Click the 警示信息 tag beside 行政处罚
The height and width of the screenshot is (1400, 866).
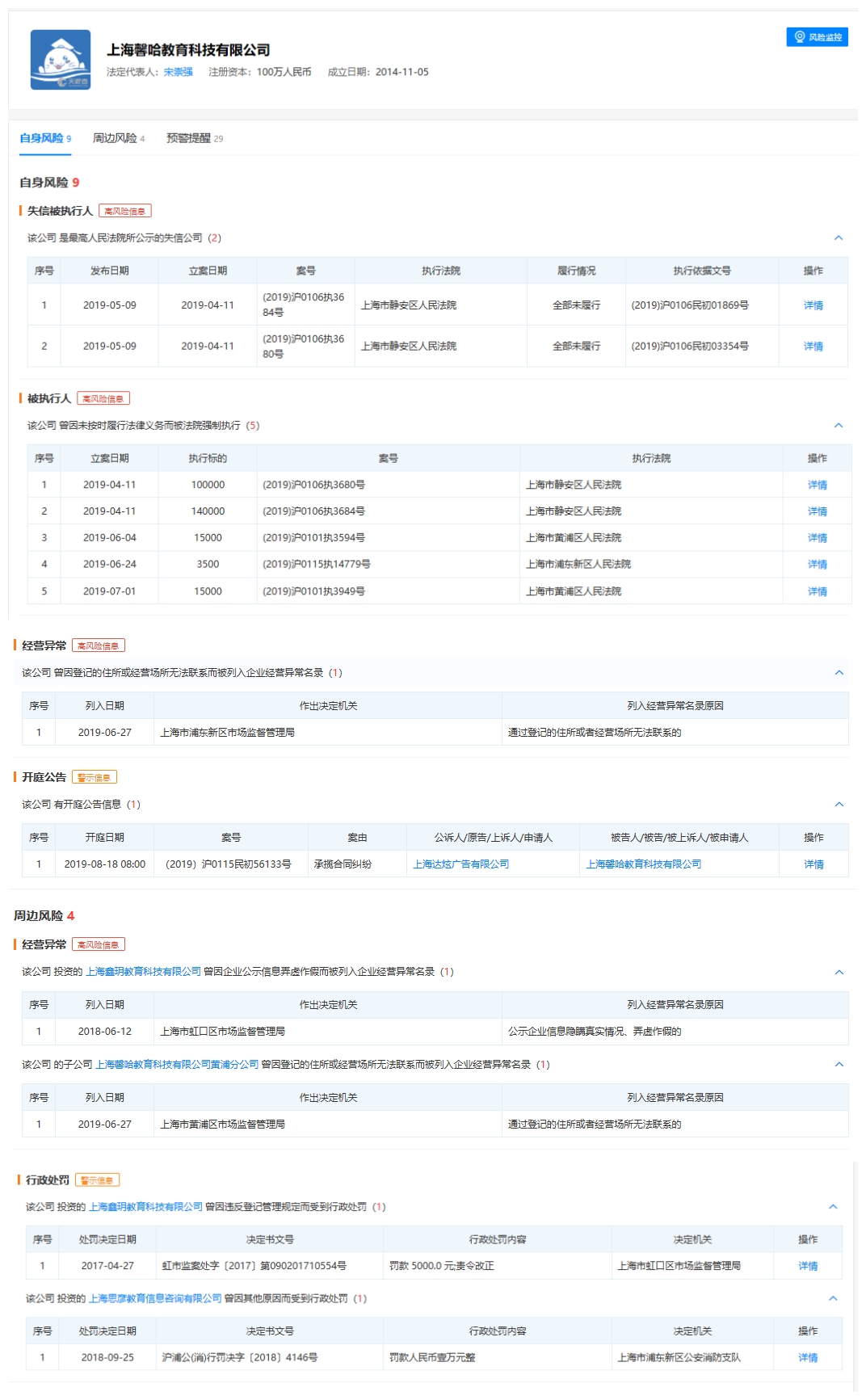(x=97, y=1180)
